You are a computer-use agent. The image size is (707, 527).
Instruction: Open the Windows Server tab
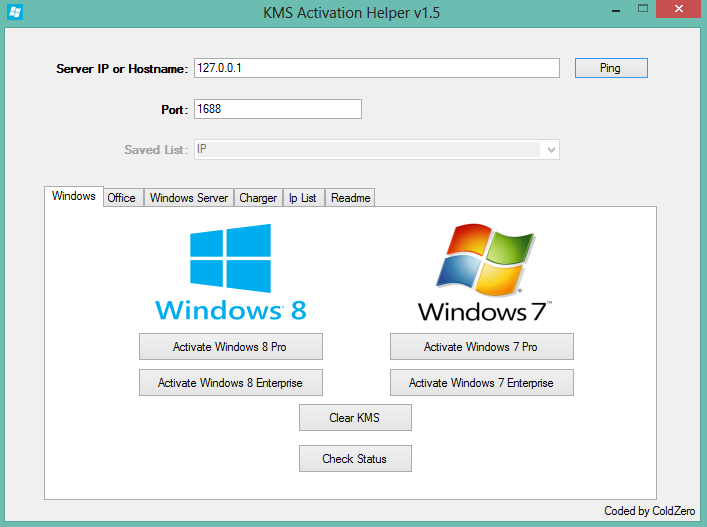click(x=188, y=198)
